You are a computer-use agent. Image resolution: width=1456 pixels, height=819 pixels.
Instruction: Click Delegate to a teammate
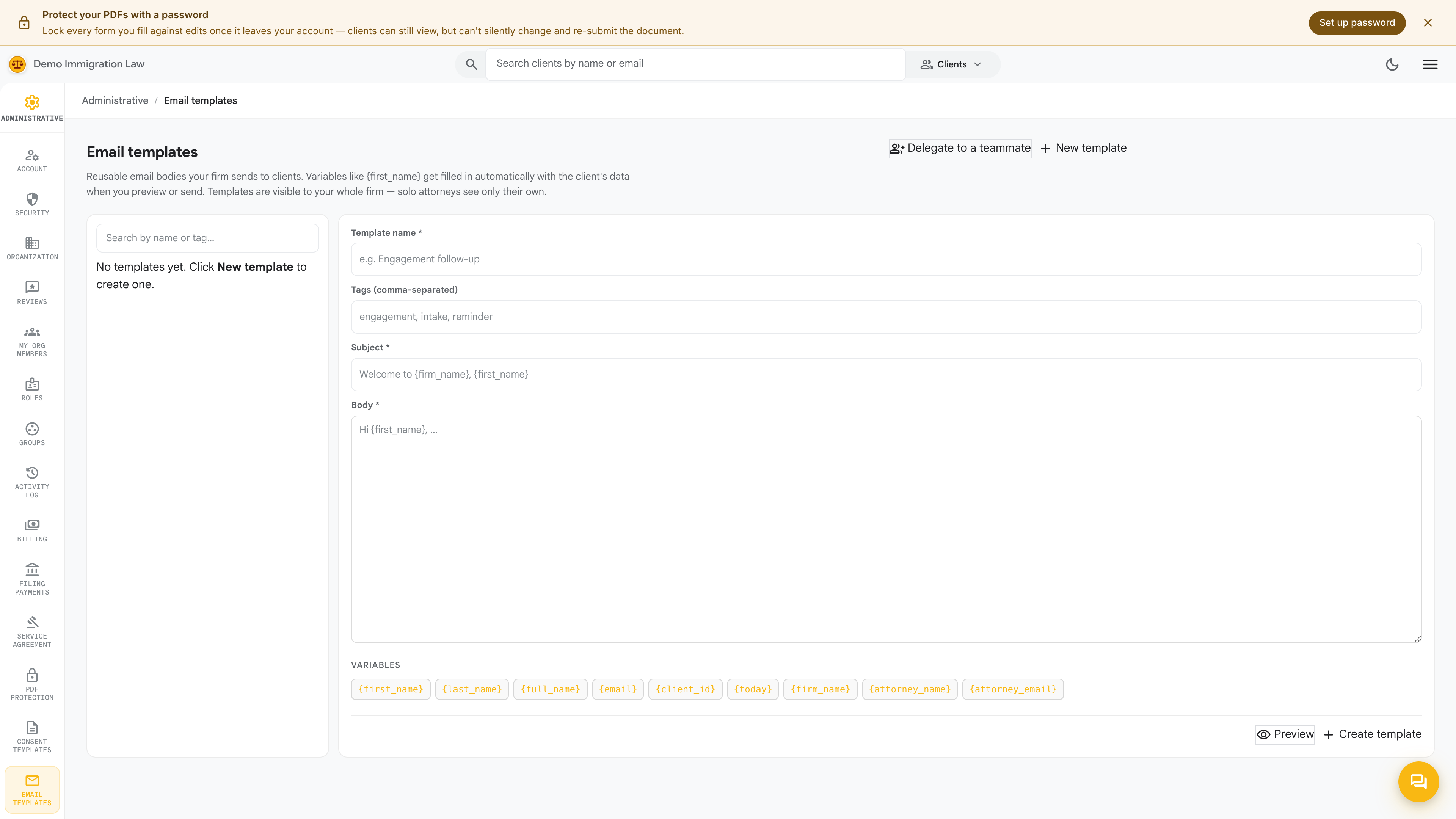click(x=960, y=148)
